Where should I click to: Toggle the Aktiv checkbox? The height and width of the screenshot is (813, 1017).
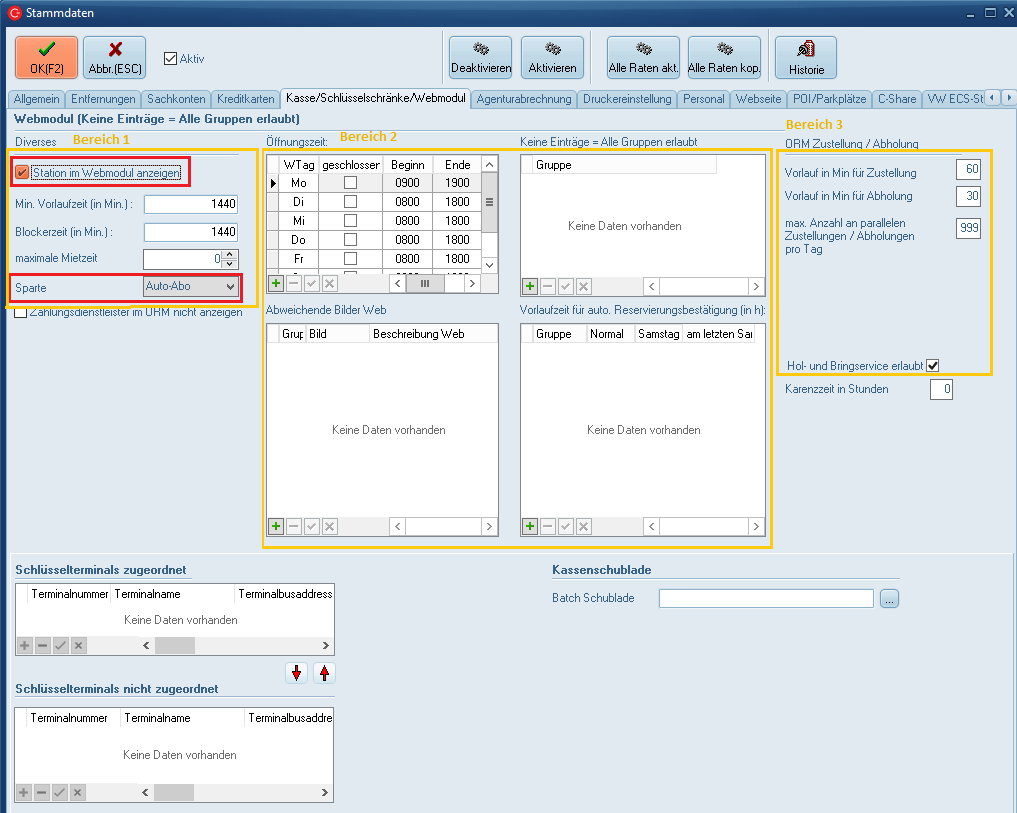click(170, 59)
